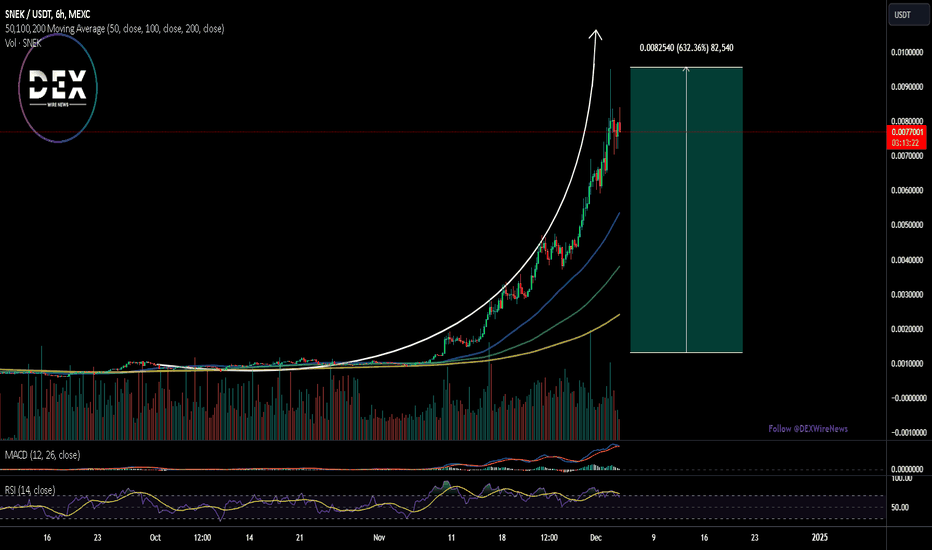Select the 50,100,200 Moving Average indicator legend

coord(115,29)
